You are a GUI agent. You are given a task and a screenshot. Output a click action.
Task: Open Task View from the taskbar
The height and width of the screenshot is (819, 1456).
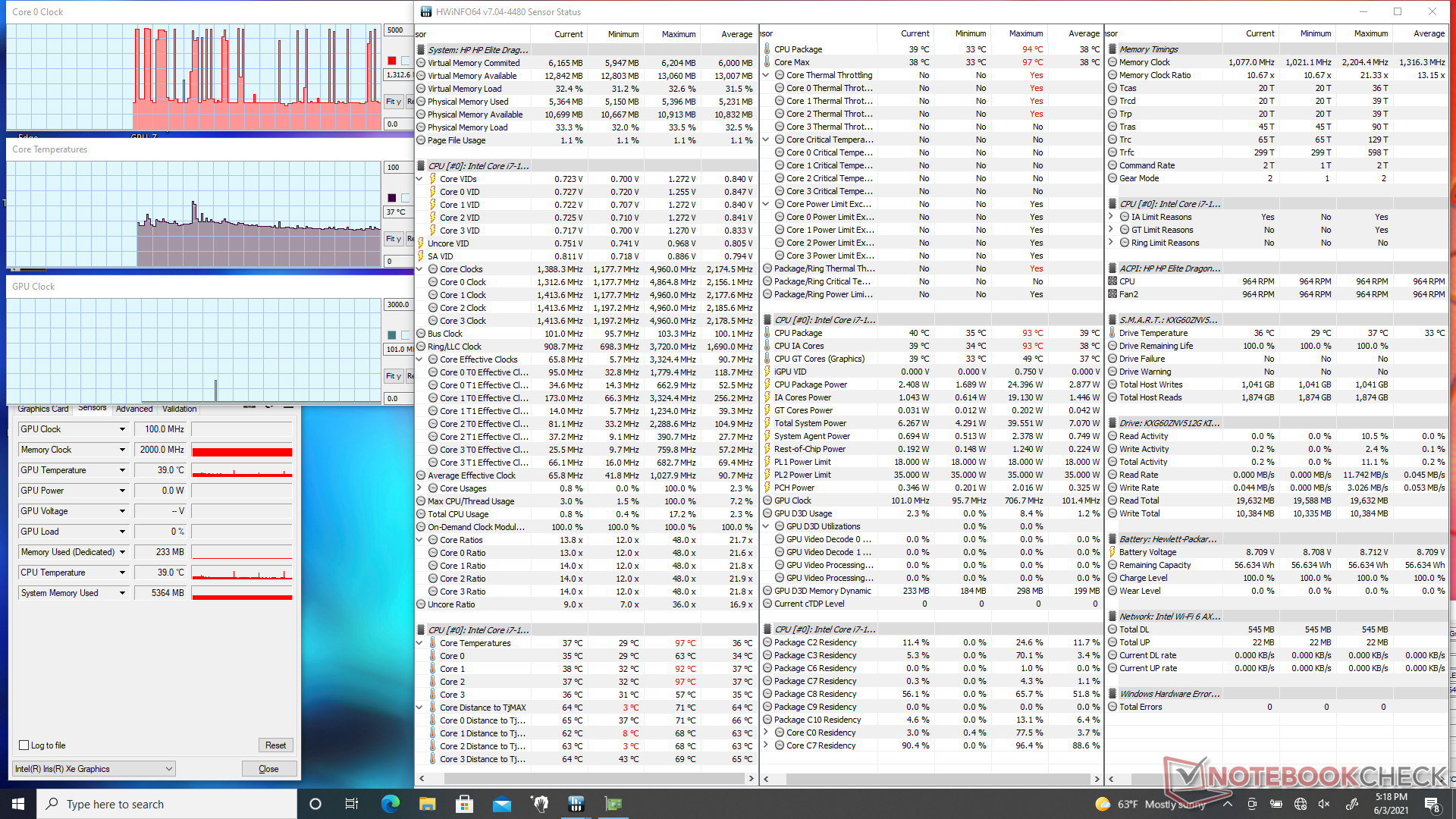(x=352, y=804)
